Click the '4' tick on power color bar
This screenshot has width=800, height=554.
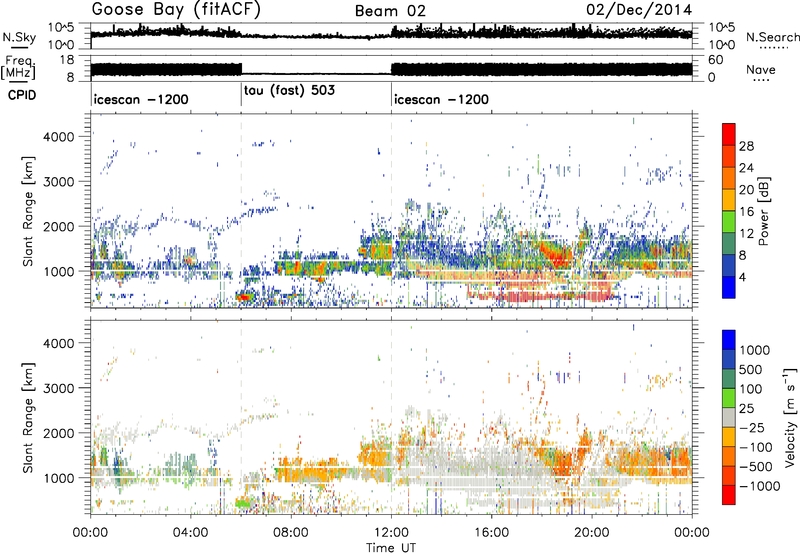pos(743,278)
